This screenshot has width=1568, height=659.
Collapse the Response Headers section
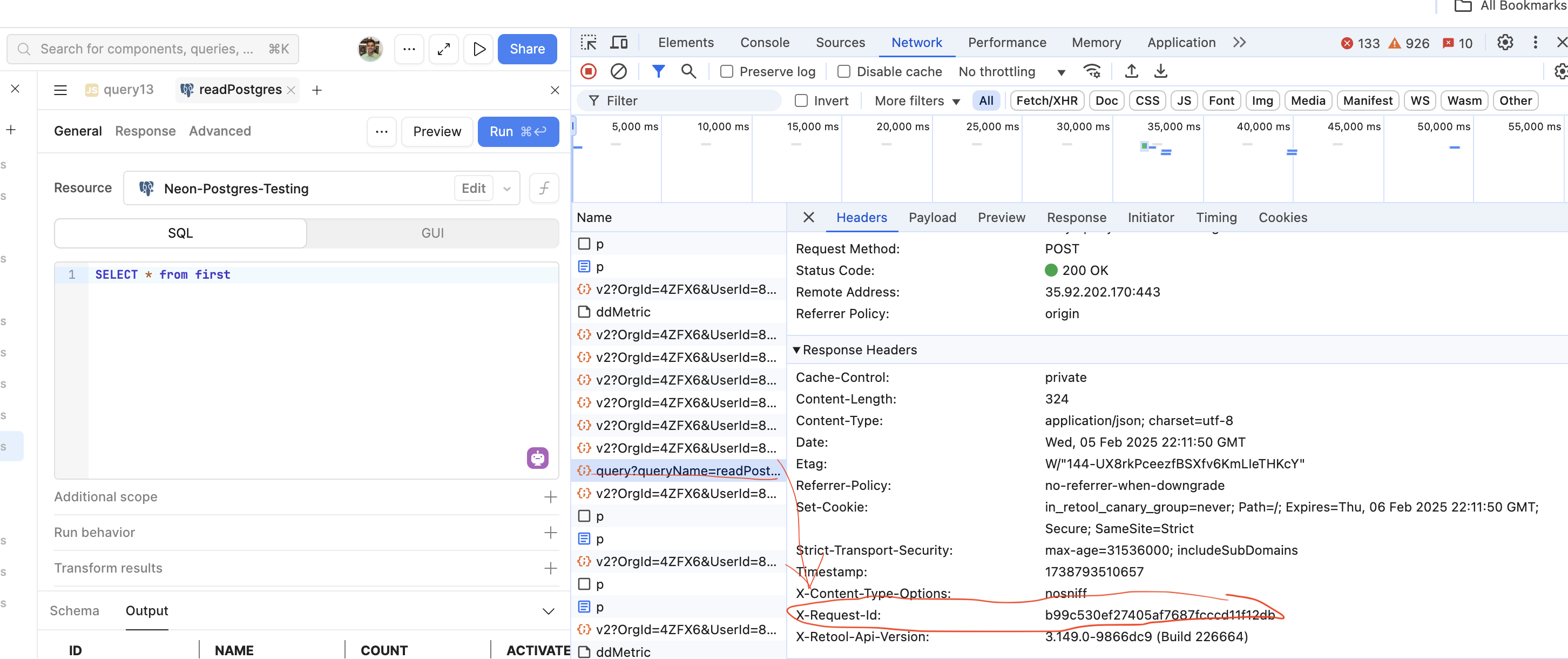[x=796, y=349]
